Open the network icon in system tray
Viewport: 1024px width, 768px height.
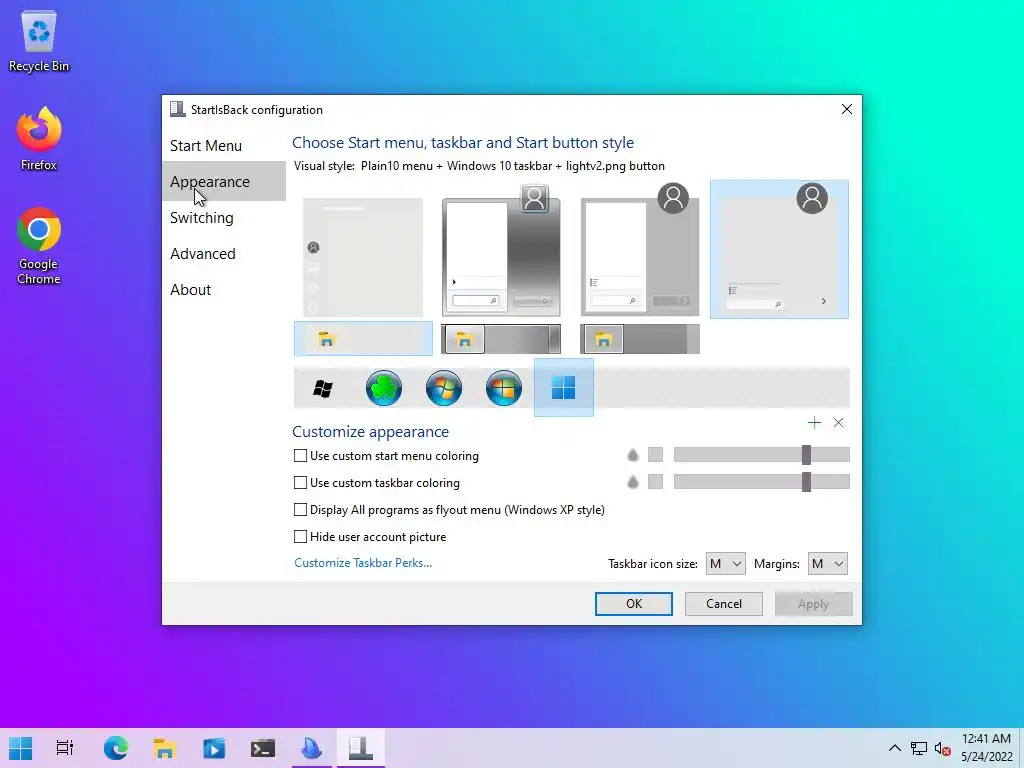919,748
